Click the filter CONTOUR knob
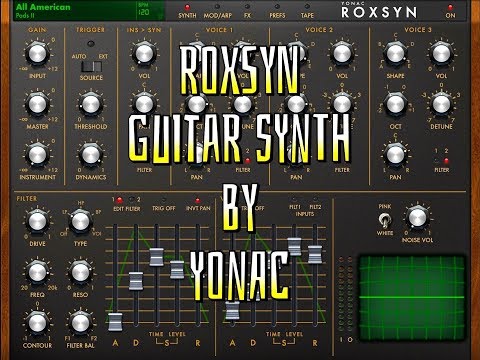The height and width of the screenshot is (360, 480). (37, 323)
